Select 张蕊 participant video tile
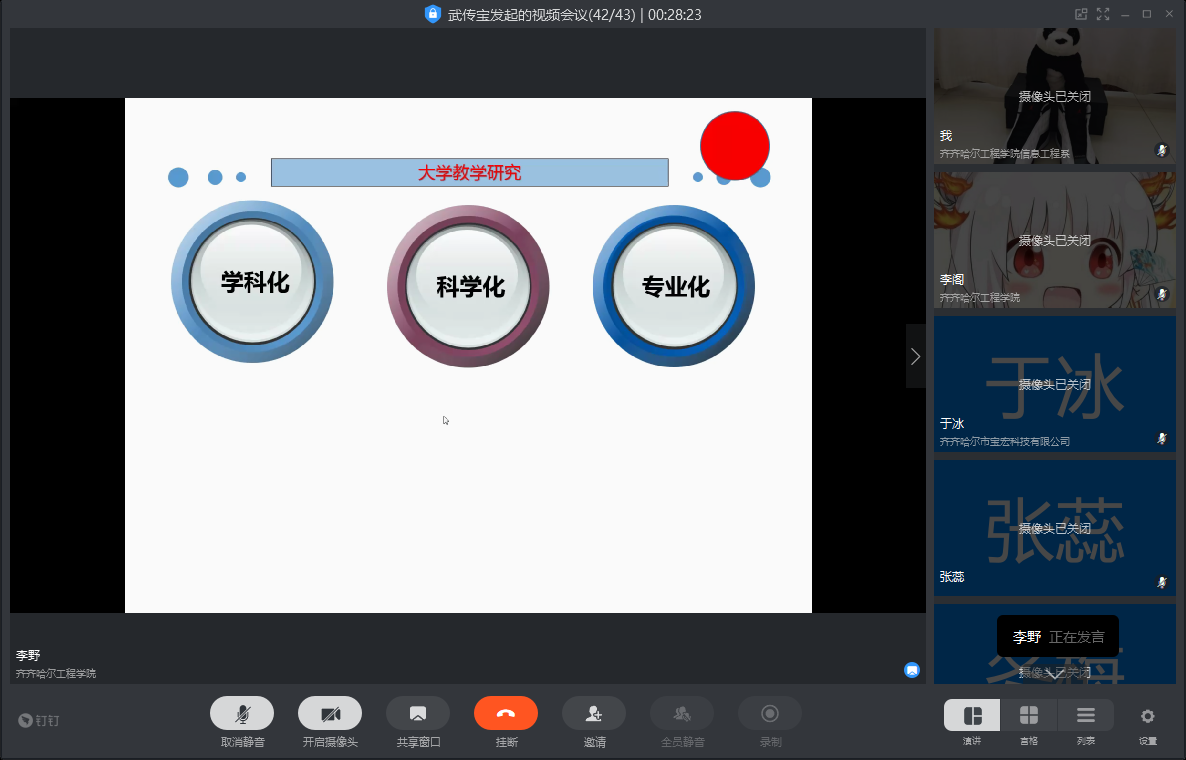 1055,527
